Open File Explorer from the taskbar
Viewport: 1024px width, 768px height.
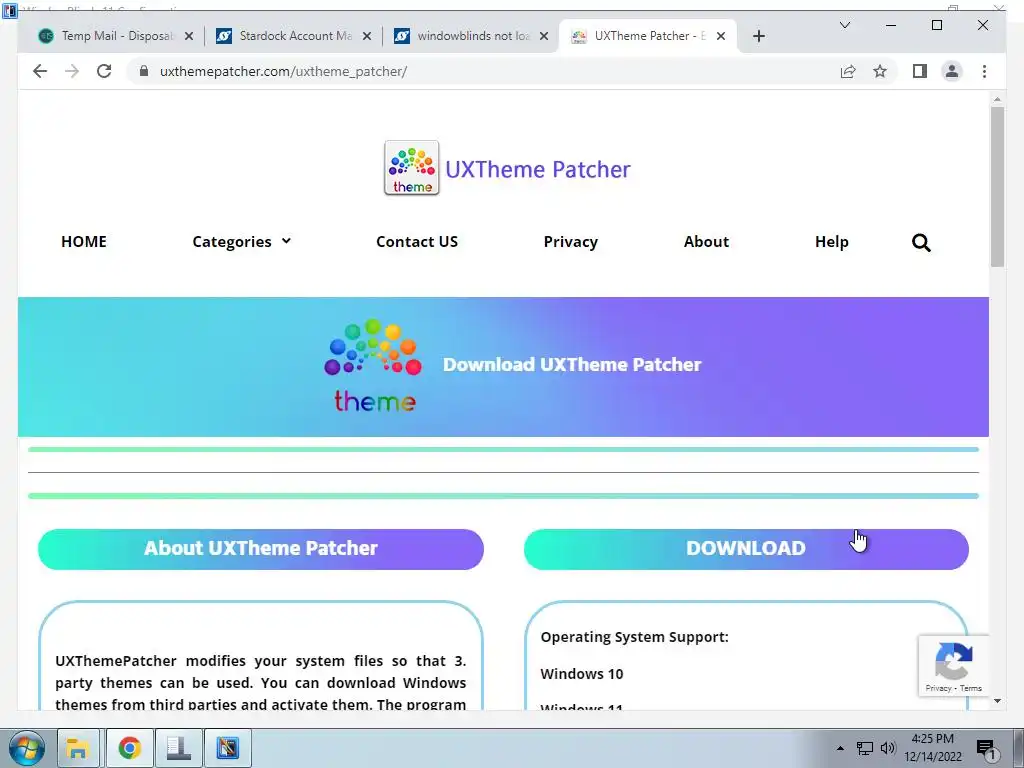(78, 748)
